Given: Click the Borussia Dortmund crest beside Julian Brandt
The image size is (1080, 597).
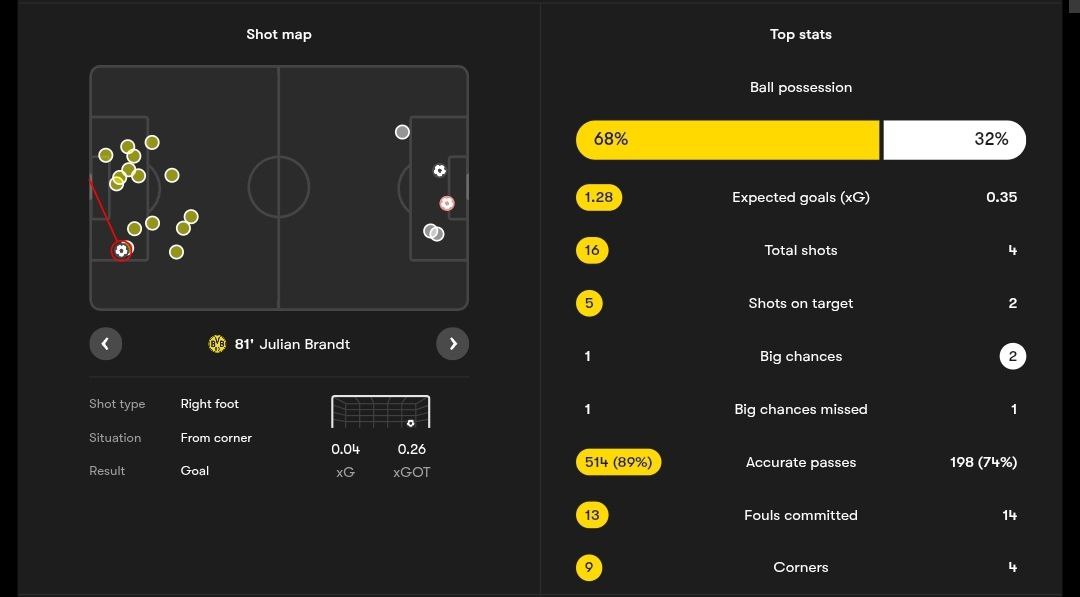Looking at the screenshot, I should coord(217,344).
